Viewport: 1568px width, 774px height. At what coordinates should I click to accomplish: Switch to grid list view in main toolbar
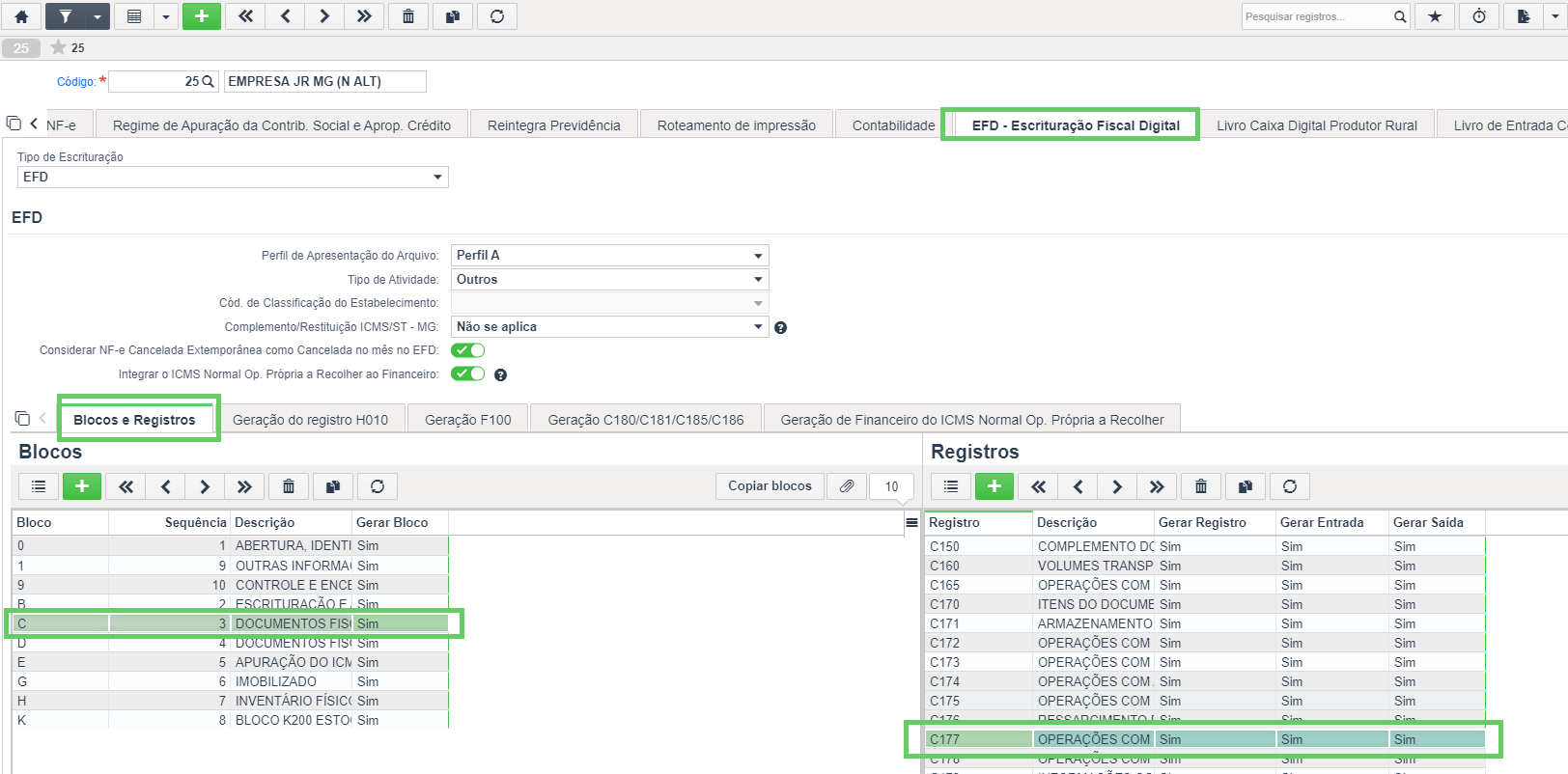pyautogui.click(x=134, y=16)
